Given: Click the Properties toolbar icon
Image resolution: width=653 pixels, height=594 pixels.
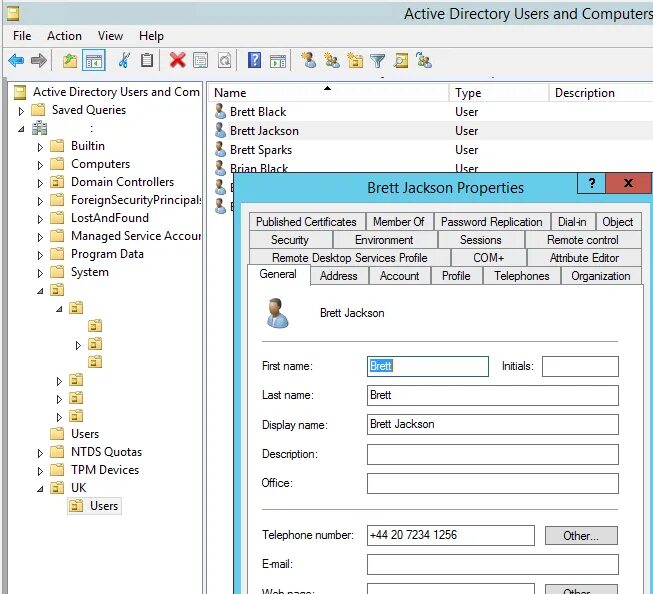Looking at the screenshot, I should tap(201, 61).
